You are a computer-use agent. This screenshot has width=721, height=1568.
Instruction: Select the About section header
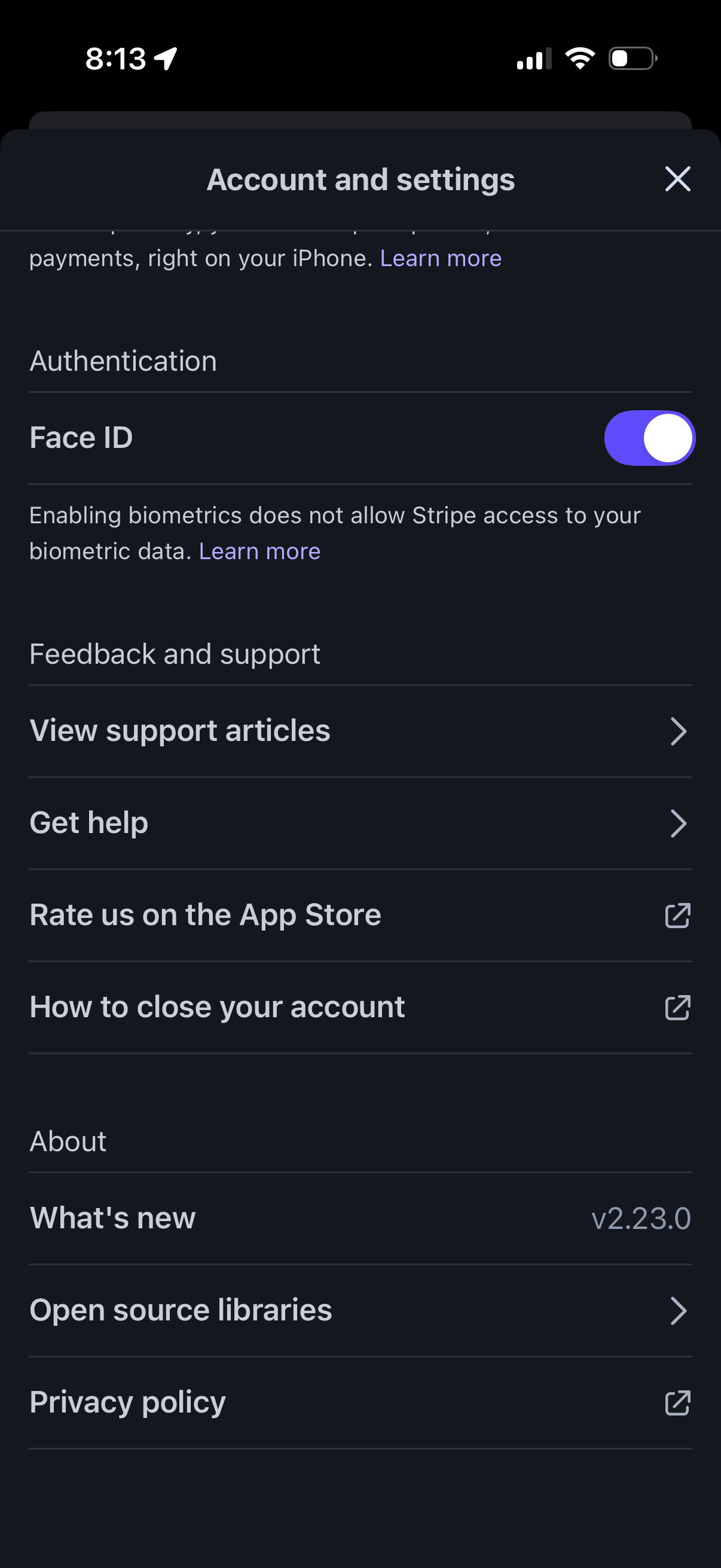68,1141
